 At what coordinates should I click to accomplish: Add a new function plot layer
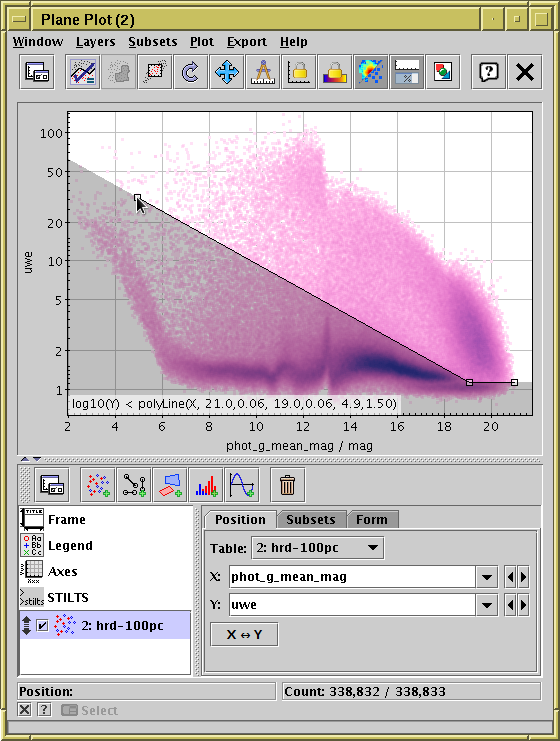point(241,485)
